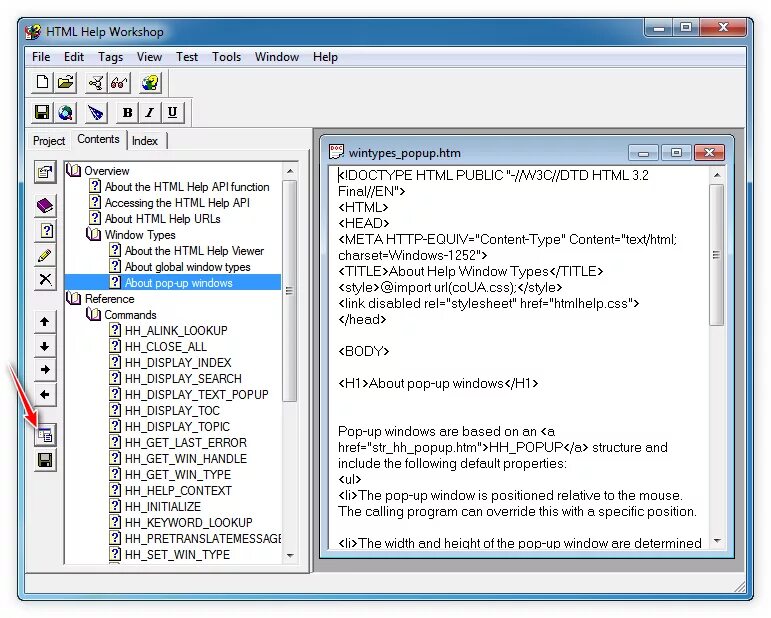The image size is (771, 618).
Task: Open the Test menu
Action: (187, 57)
